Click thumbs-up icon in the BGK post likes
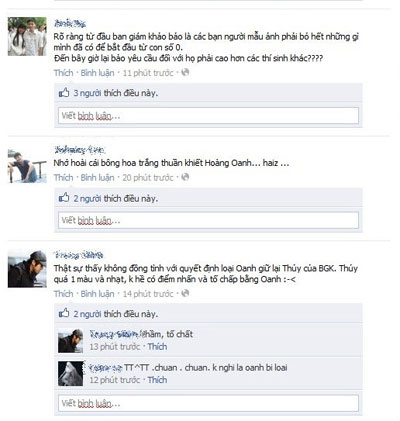Image resolution: width=400 pixels, height=421 pixels. coord(64,313)
